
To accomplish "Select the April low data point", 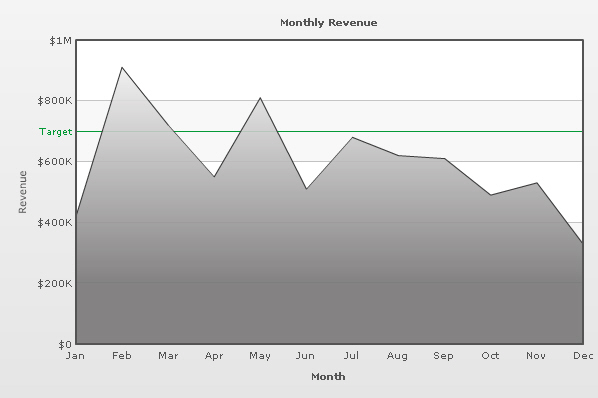I will pos(214,177).
